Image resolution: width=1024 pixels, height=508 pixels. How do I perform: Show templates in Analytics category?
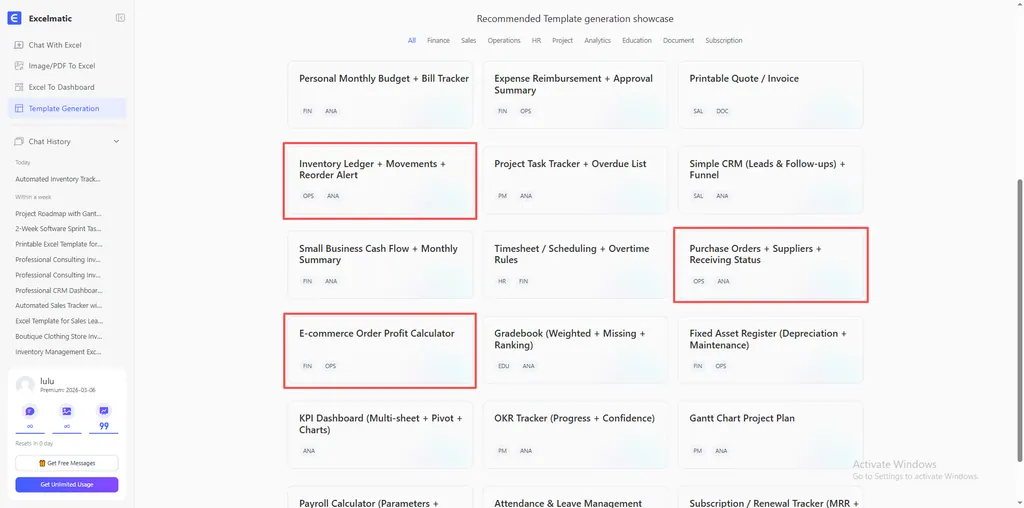point(597,41)
